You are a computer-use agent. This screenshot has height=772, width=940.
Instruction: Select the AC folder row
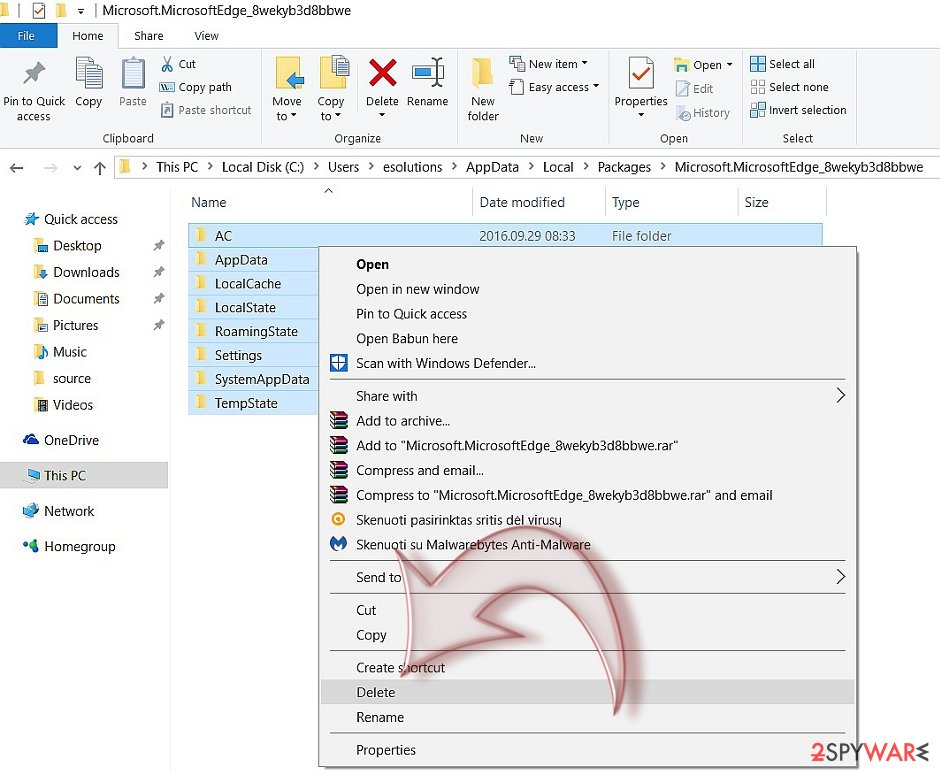pyautogui.click(x=505, y=236)
